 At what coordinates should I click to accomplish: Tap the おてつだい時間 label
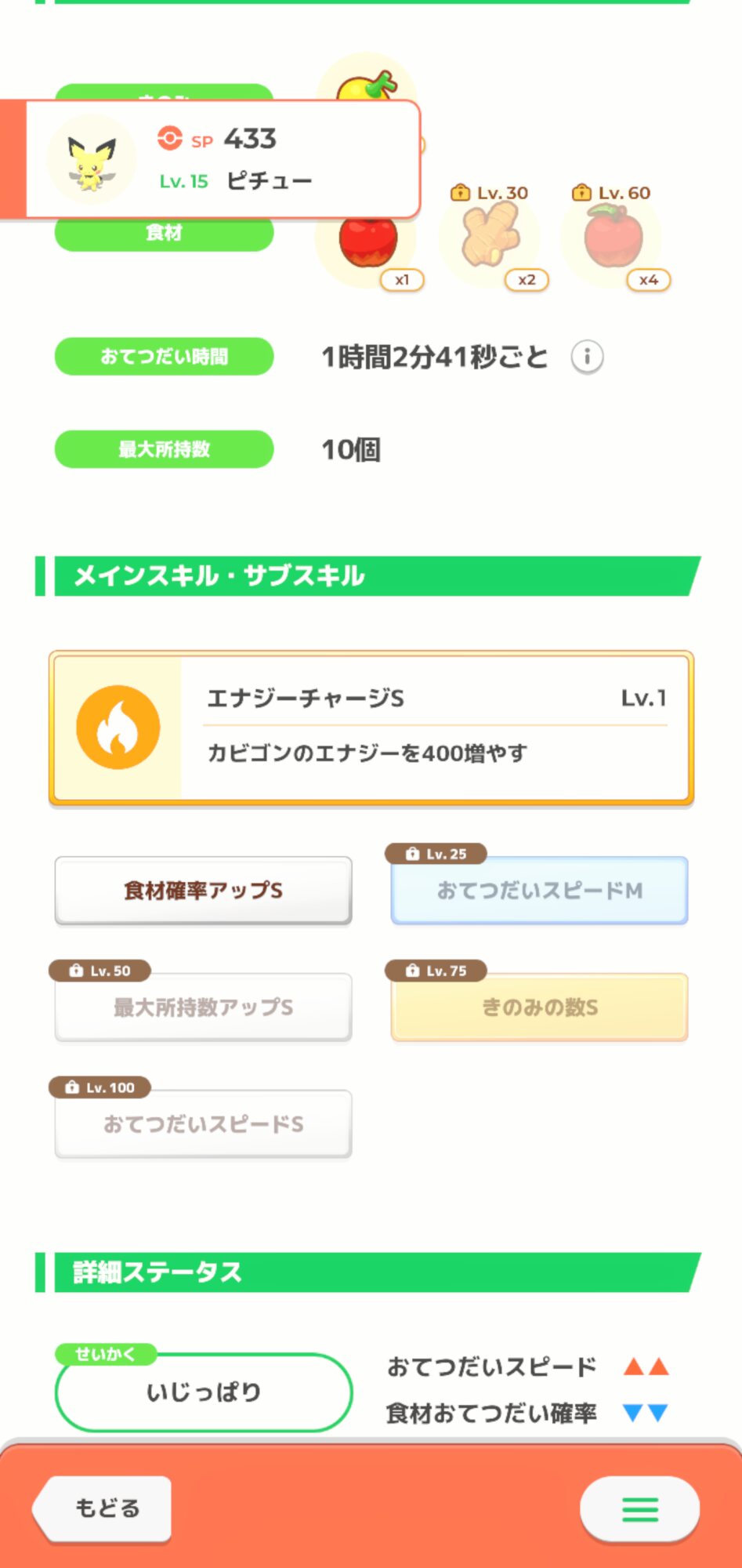coord(164,357)
